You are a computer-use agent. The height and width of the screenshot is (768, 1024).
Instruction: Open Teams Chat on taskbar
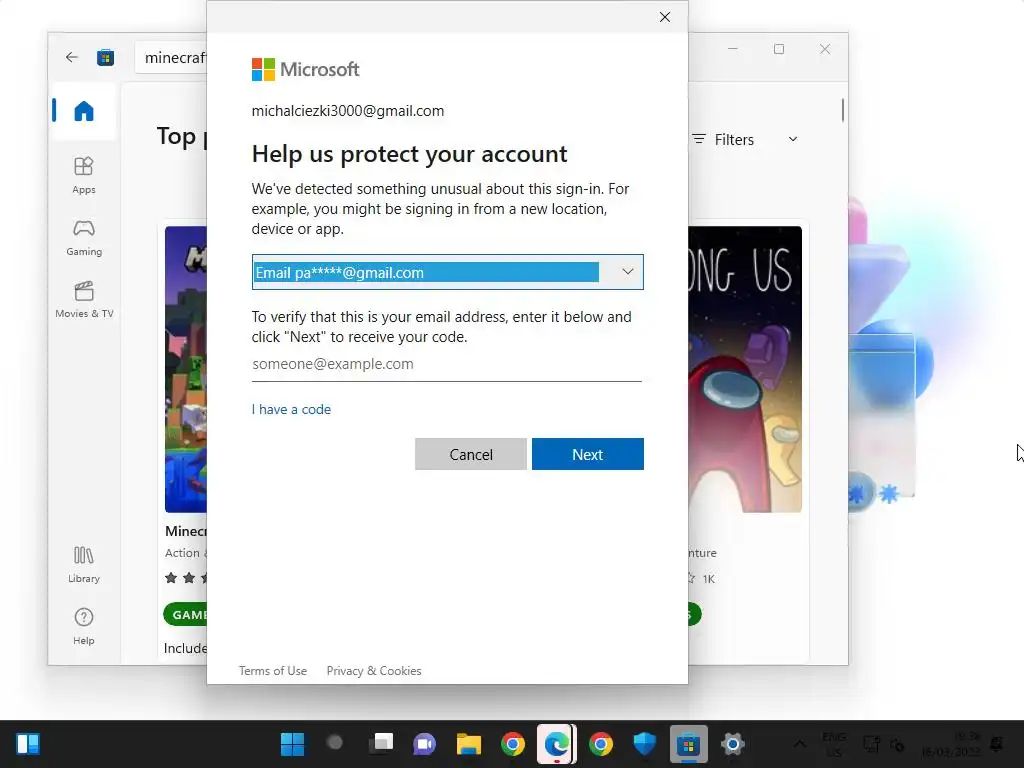(x=424, y=744)
